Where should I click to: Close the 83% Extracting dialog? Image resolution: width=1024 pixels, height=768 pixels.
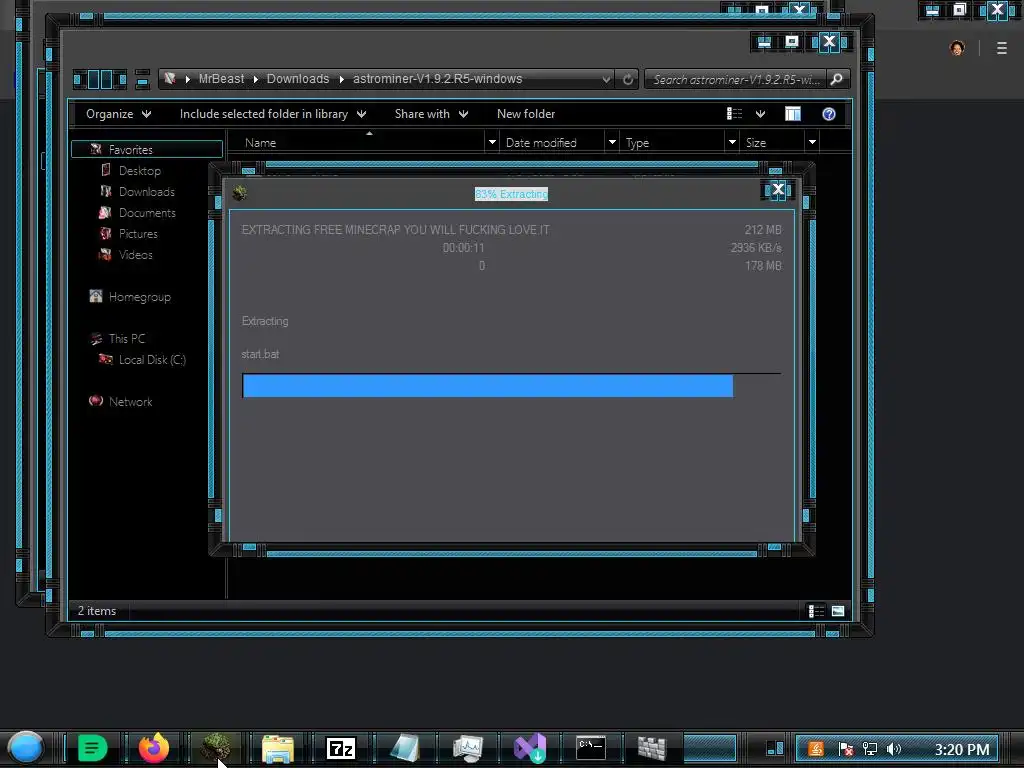coord(778,189)
